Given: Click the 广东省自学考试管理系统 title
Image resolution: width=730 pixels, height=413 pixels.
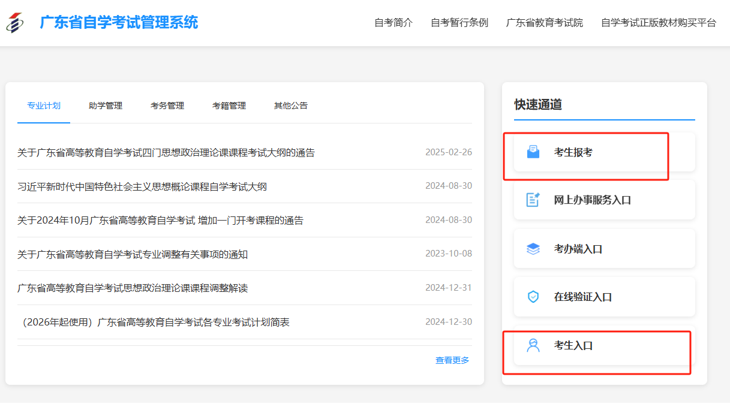Looking at the screenshot, I should [119, 22].
